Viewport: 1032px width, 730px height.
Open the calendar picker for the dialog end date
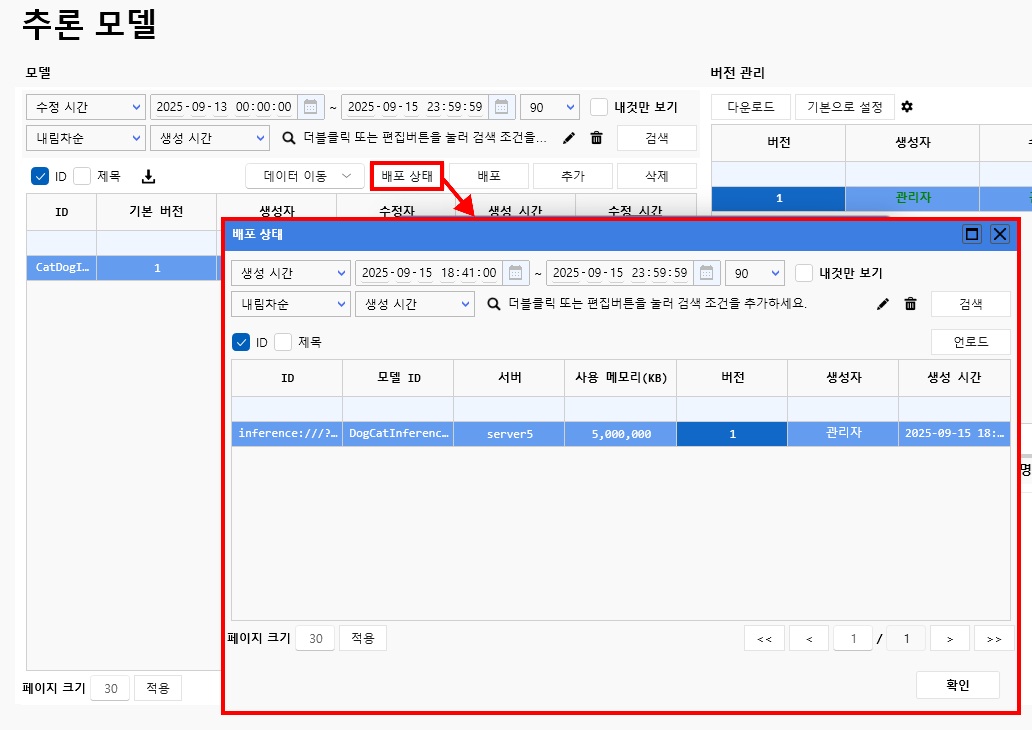[x=708, y=273]
